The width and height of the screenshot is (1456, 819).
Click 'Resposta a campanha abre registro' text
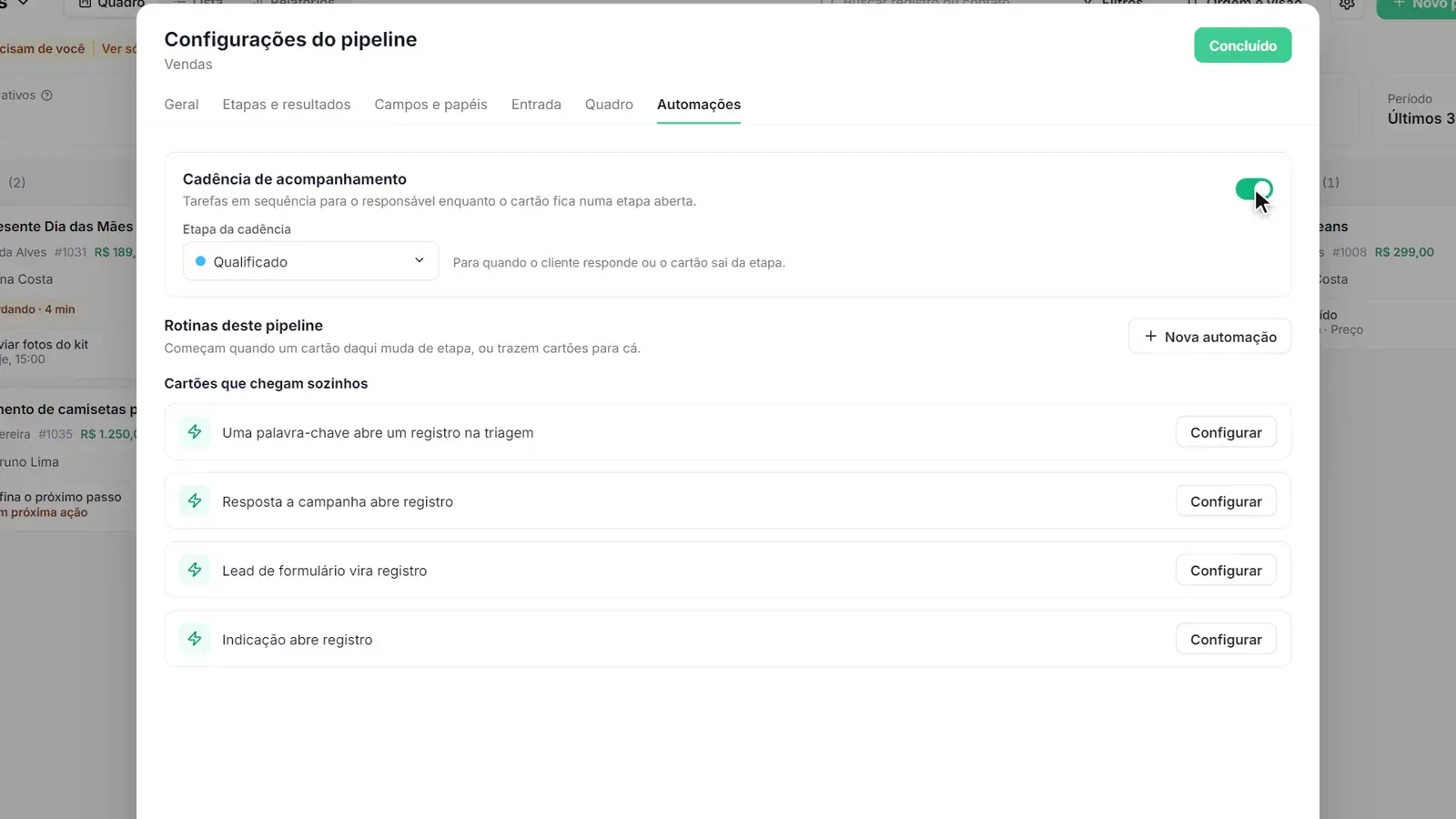tap(338, 502)
